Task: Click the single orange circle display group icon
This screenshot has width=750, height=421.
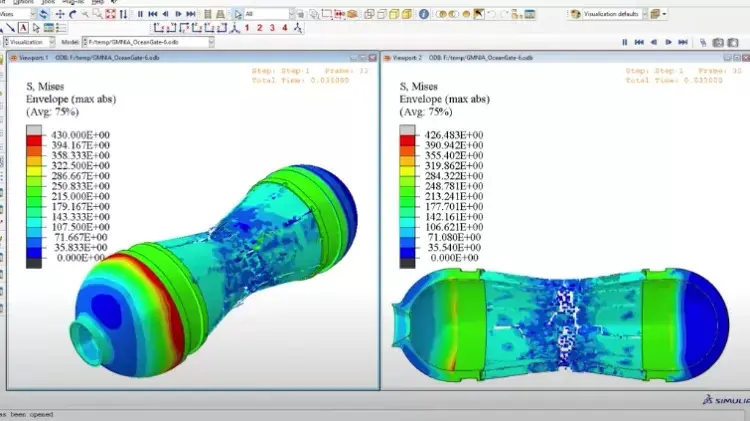Action: pos(466,14)
